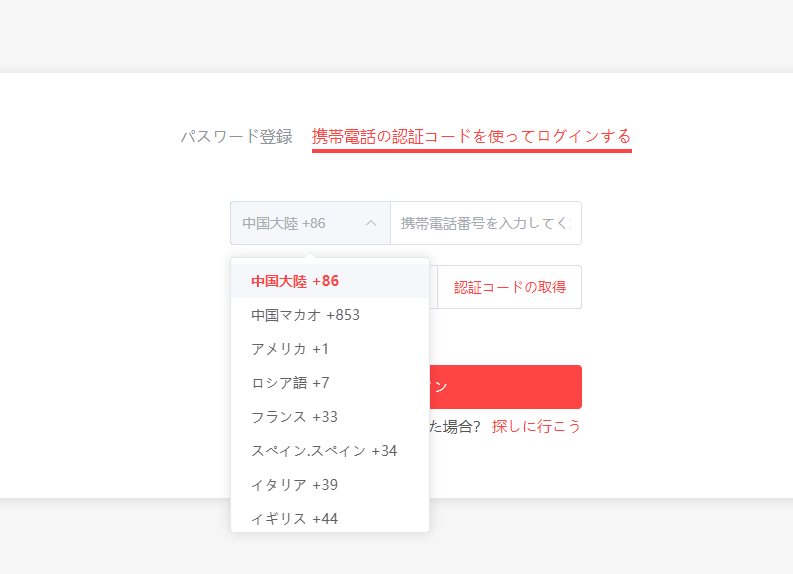Click the grey 中国大陸 +86 text in selector
This screenshot has width=793, height=574.
[284, 223]
